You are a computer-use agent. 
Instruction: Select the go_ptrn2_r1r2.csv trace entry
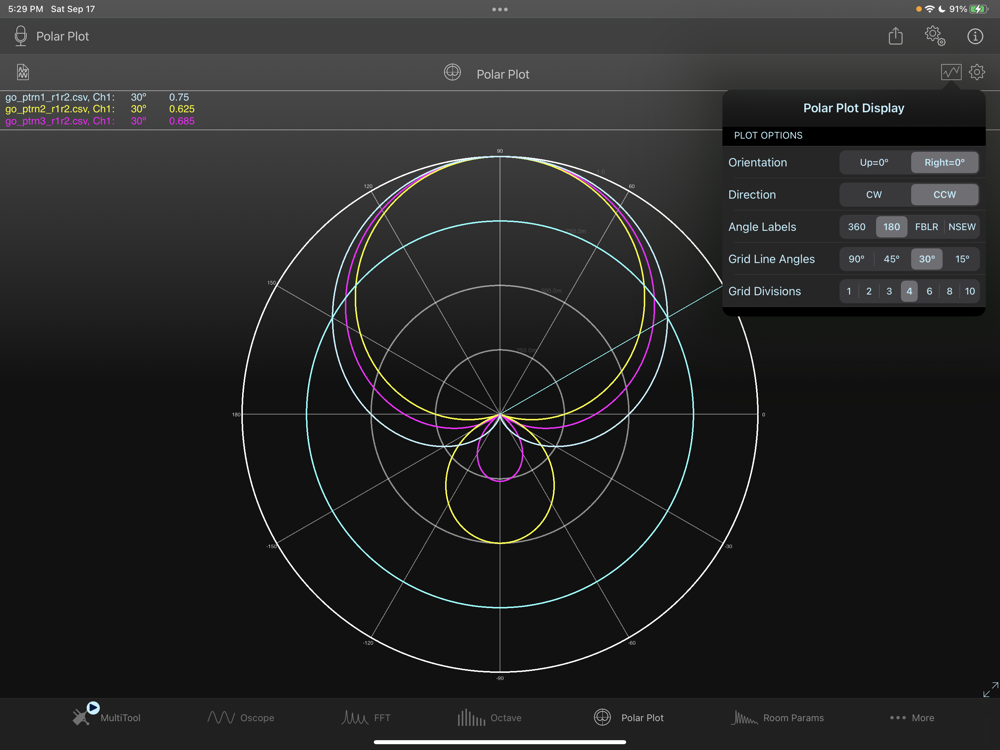pyautogui.click(x=60, y=109)
